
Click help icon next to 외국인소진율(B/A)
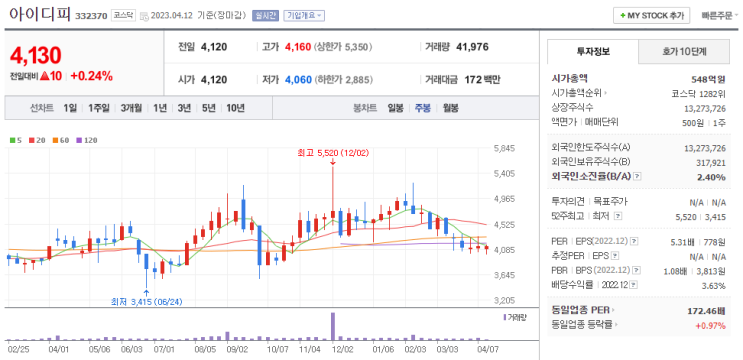tap(637, 177)
